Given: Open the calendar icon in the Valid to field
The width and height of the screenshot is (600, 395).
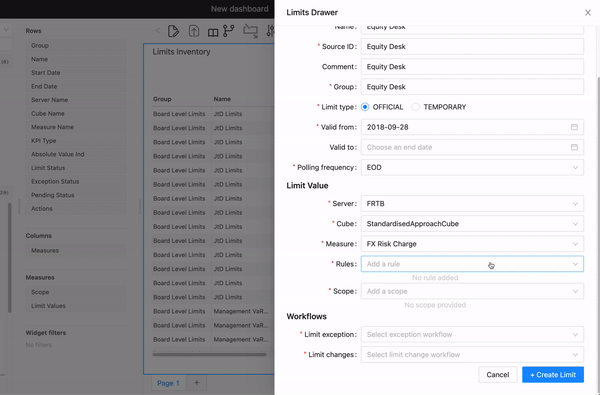Looking at the screenshot, I should point(574,147).
